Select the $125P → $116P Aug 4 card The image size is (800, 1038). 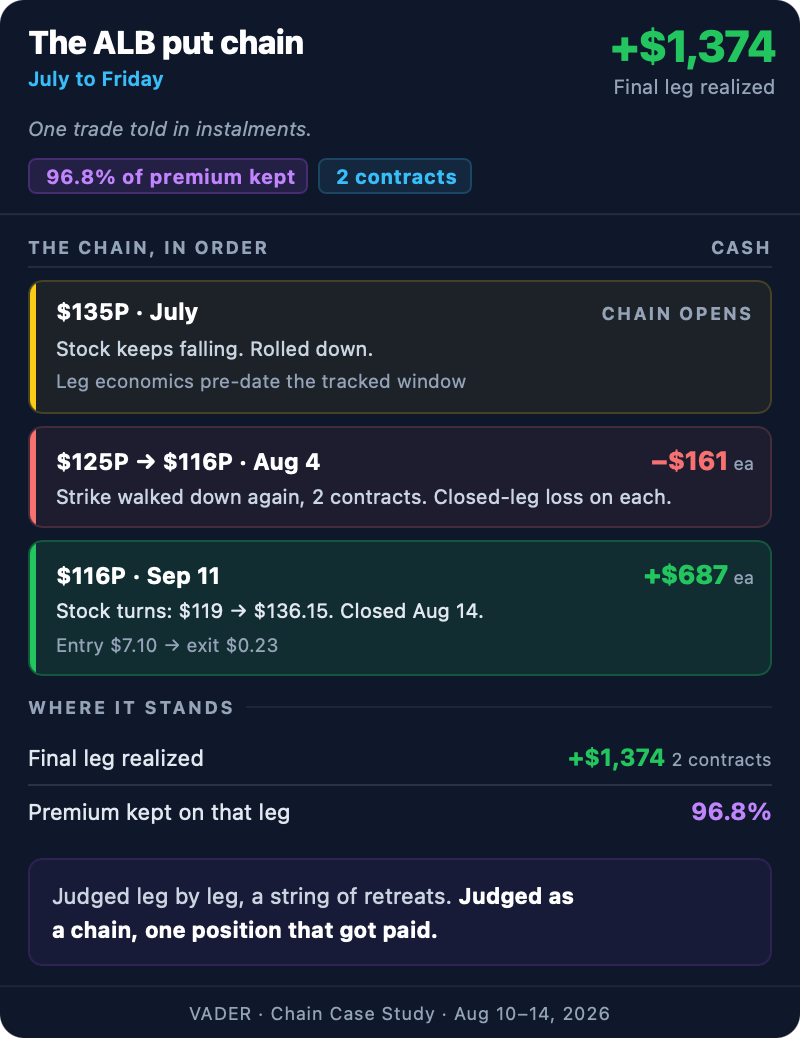[x=401, y=477]
